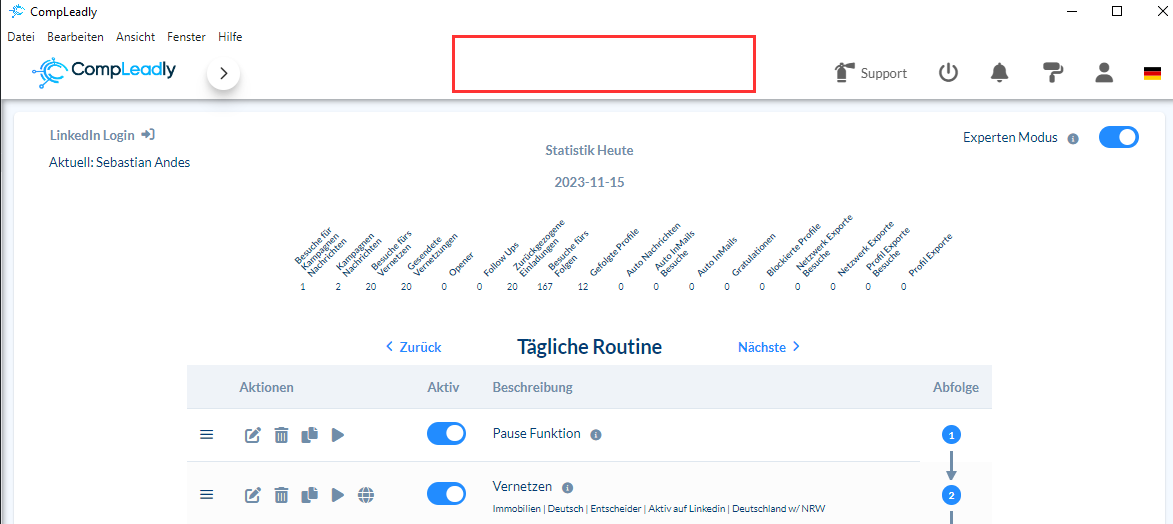This screenshot has width=1173, height=524.
Task: Open the Bearbeiten menu
Action: pos(76,37)
